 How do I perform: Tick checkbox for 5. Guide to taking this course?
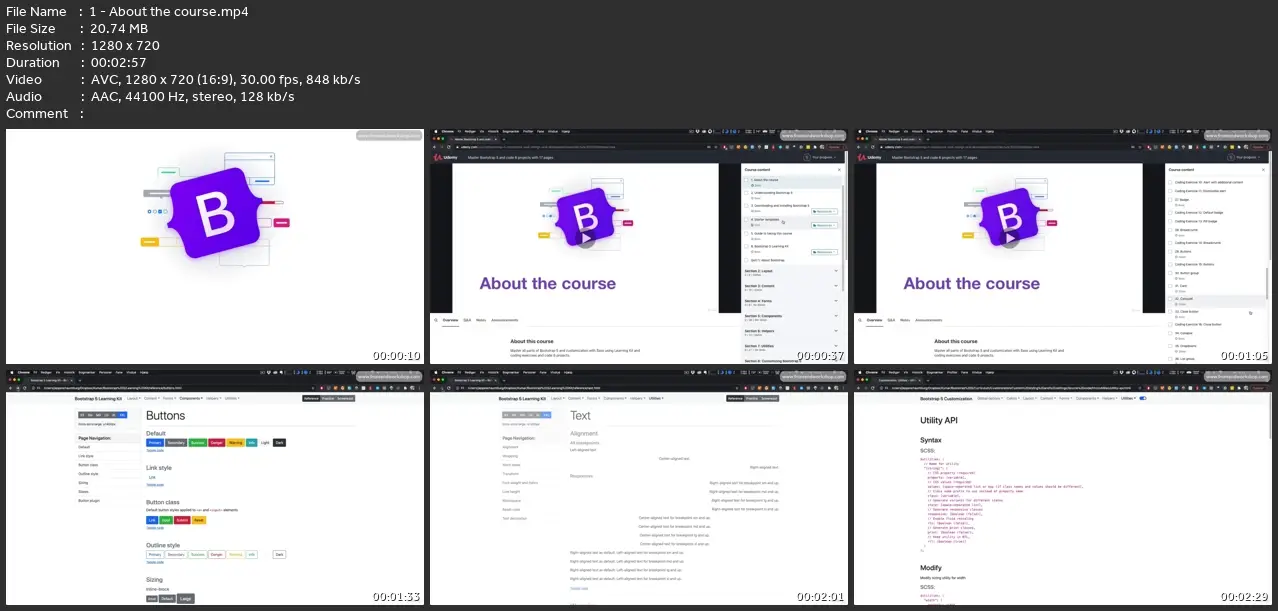click(746, 233)
